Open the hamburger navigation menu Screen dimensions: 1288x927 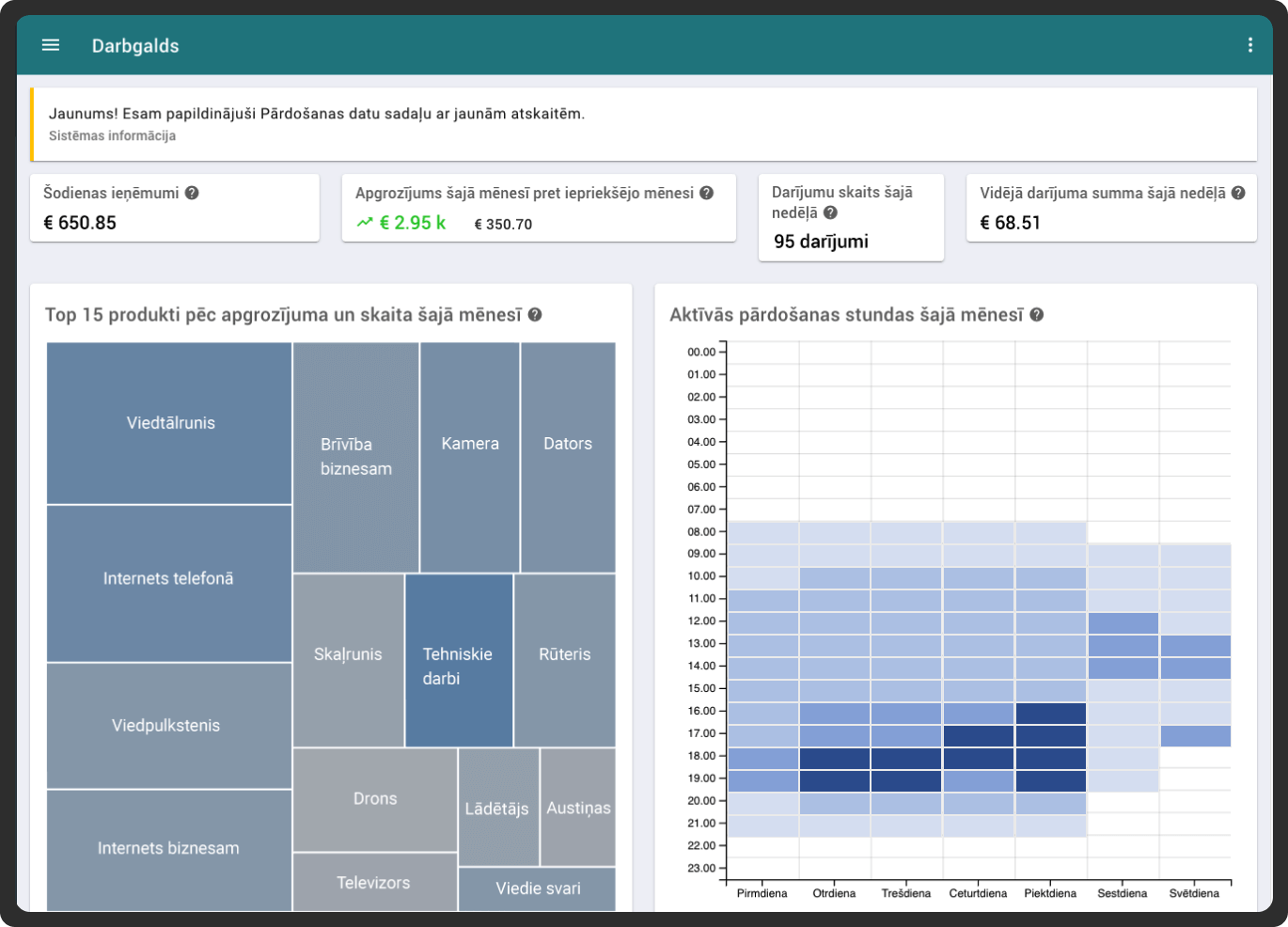click(x=51, y=45)
